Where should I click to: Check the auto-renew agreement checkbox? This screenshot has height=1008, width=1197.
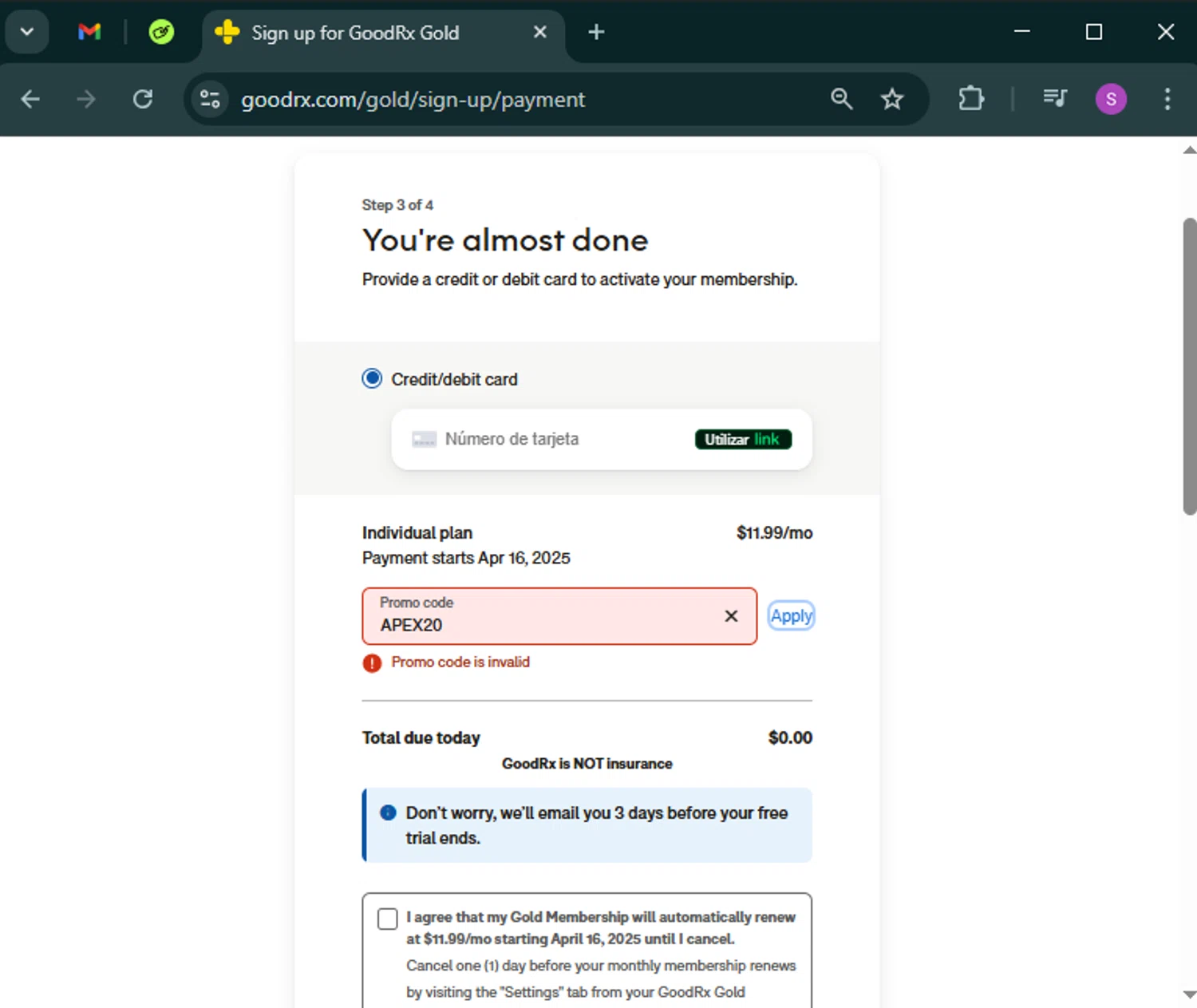pos(388,919)
